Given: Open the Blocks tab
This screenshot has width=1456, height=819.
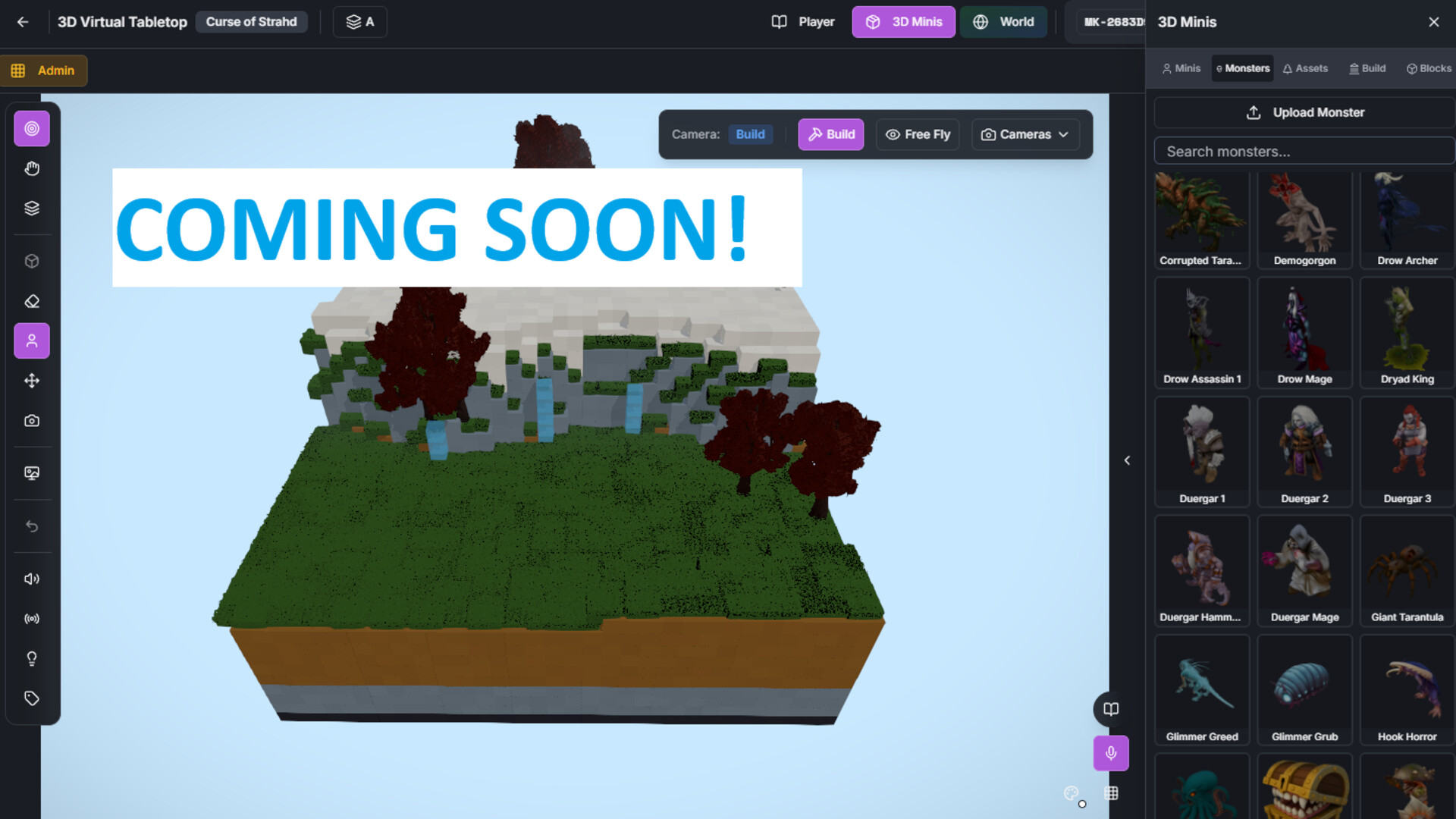Looking at the screenshot, I should pos(1429,68).
